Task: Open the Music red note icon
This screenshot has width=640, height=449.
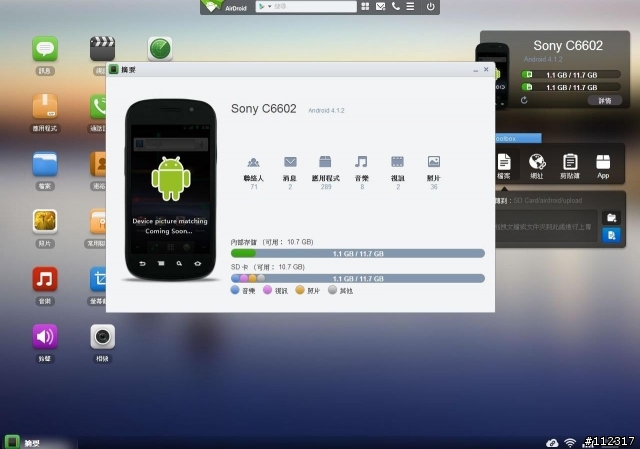Action: click(45, 279)
